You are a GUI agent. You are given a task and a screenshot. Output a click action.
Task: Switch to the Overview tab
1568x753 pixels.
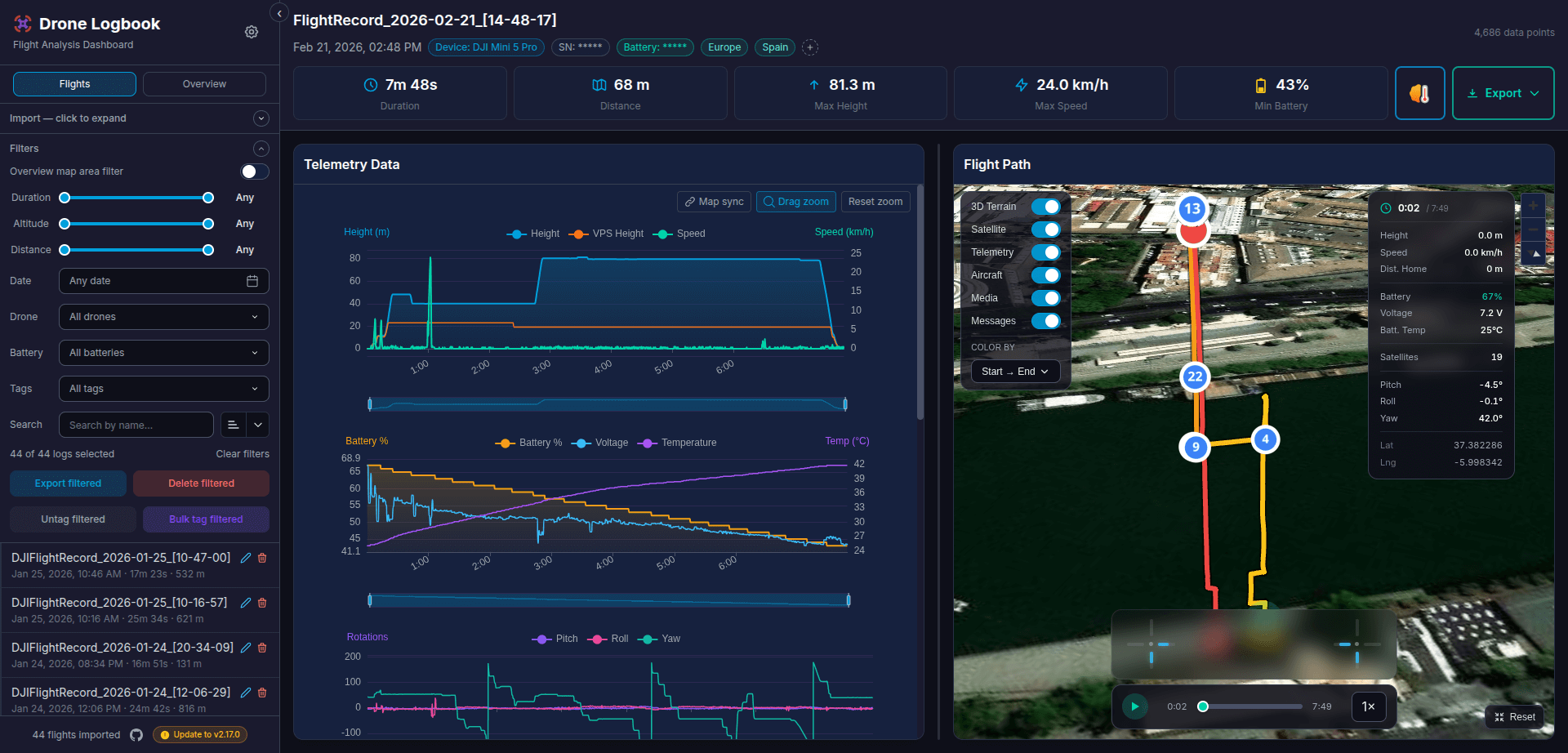tap(203, 83)
